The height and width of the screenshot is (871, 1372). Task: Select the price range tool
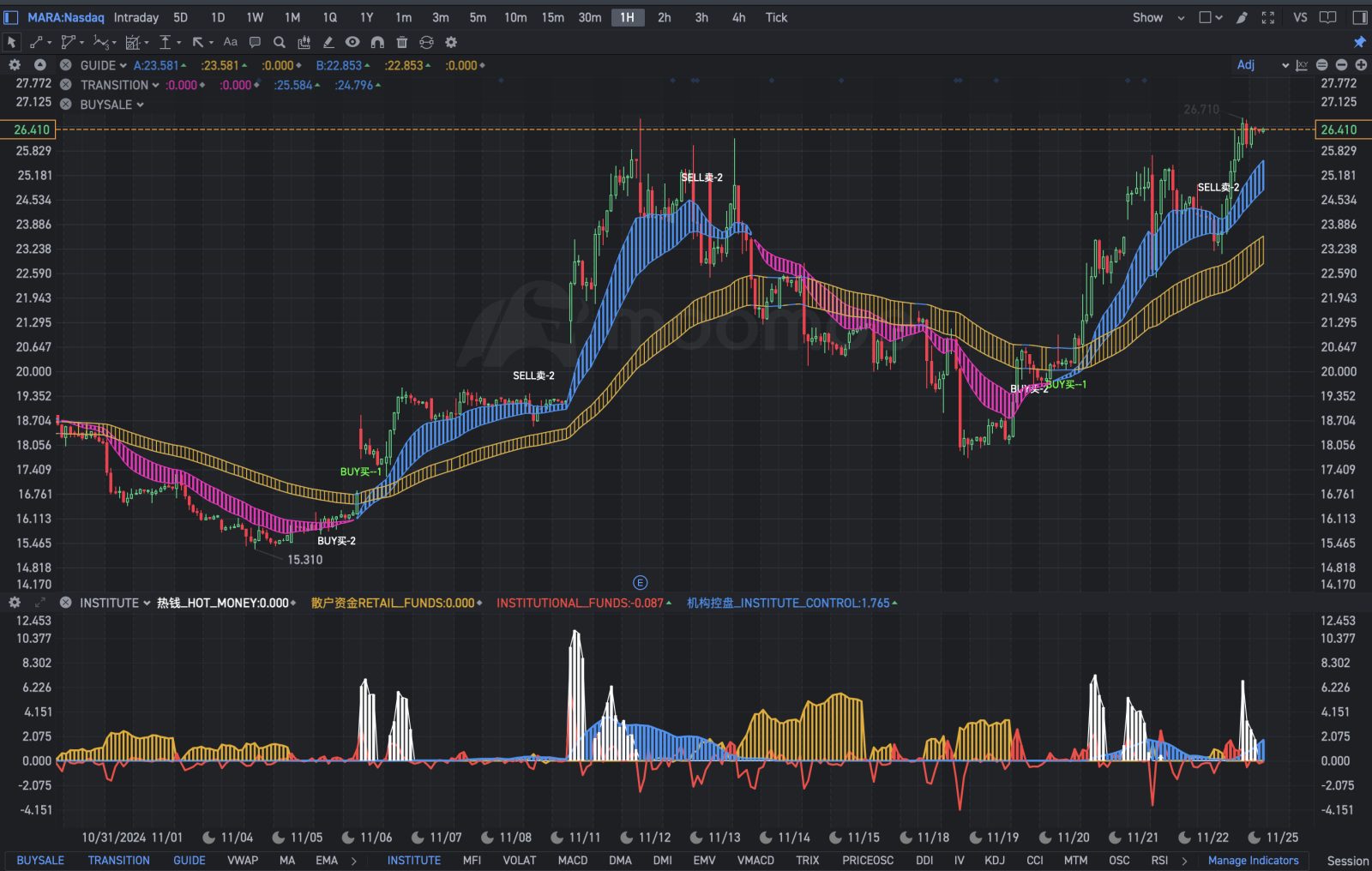click(x=165, y=42)
